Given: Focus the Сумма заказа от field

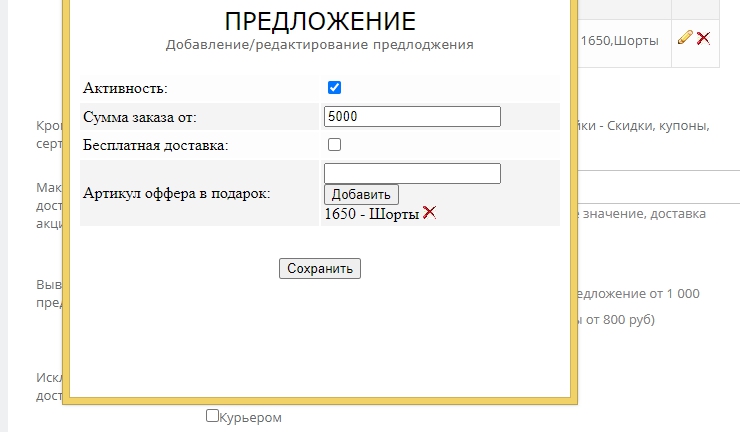Looking at the screenshot, I should pyautogui.click(x=412, y=116).
